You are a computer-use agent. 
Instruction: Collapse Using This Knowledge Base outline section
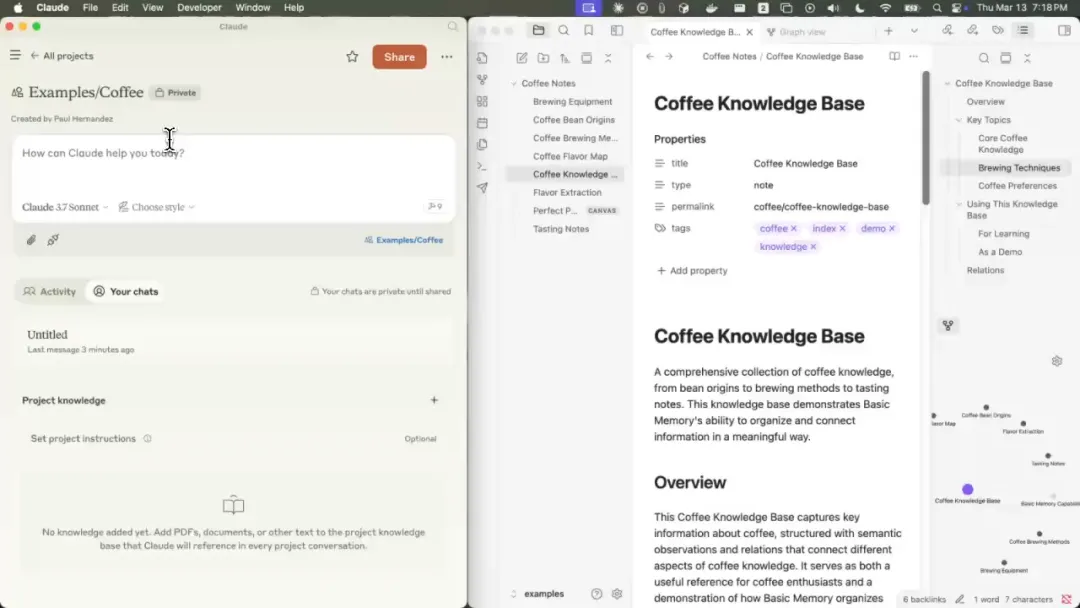coord(959,205)
